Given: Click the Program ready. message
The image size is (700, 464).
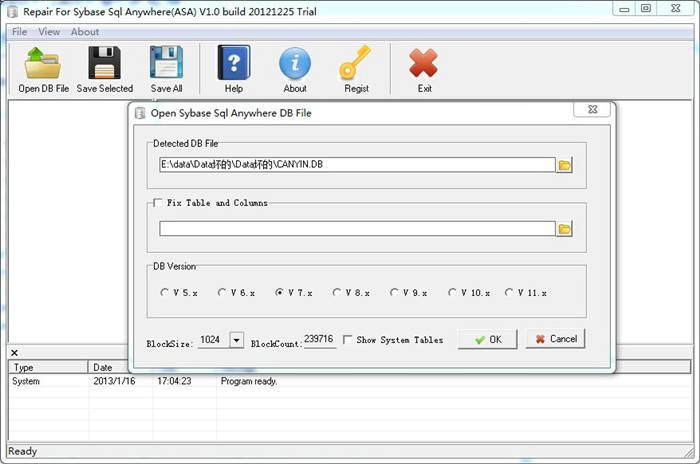Looking at the screenshot, I should tap(249, 381).
